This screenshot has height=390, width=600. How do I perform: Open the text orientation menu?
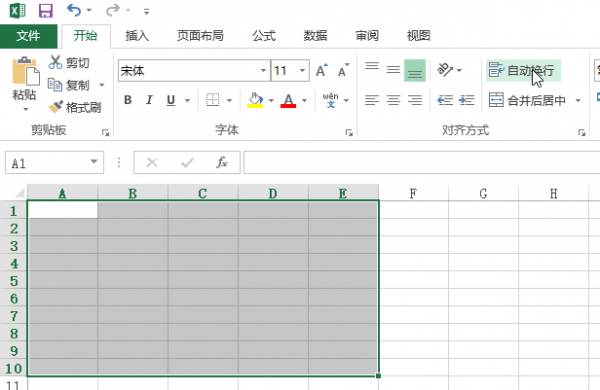pos(449,70)
